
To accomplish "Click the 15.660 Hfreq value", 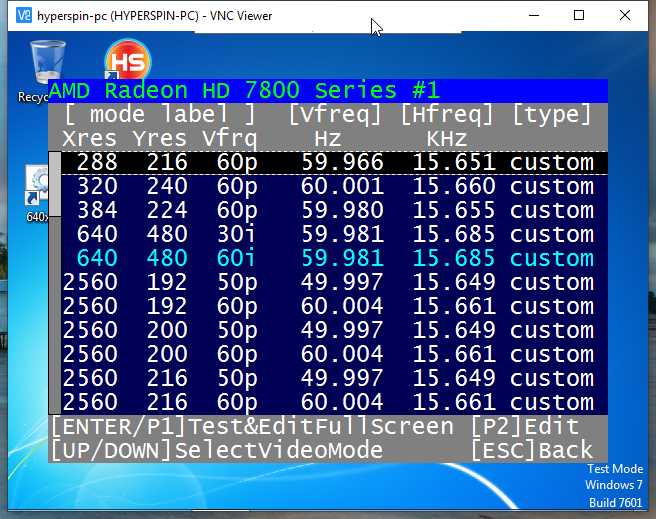I will coord(454,186).
